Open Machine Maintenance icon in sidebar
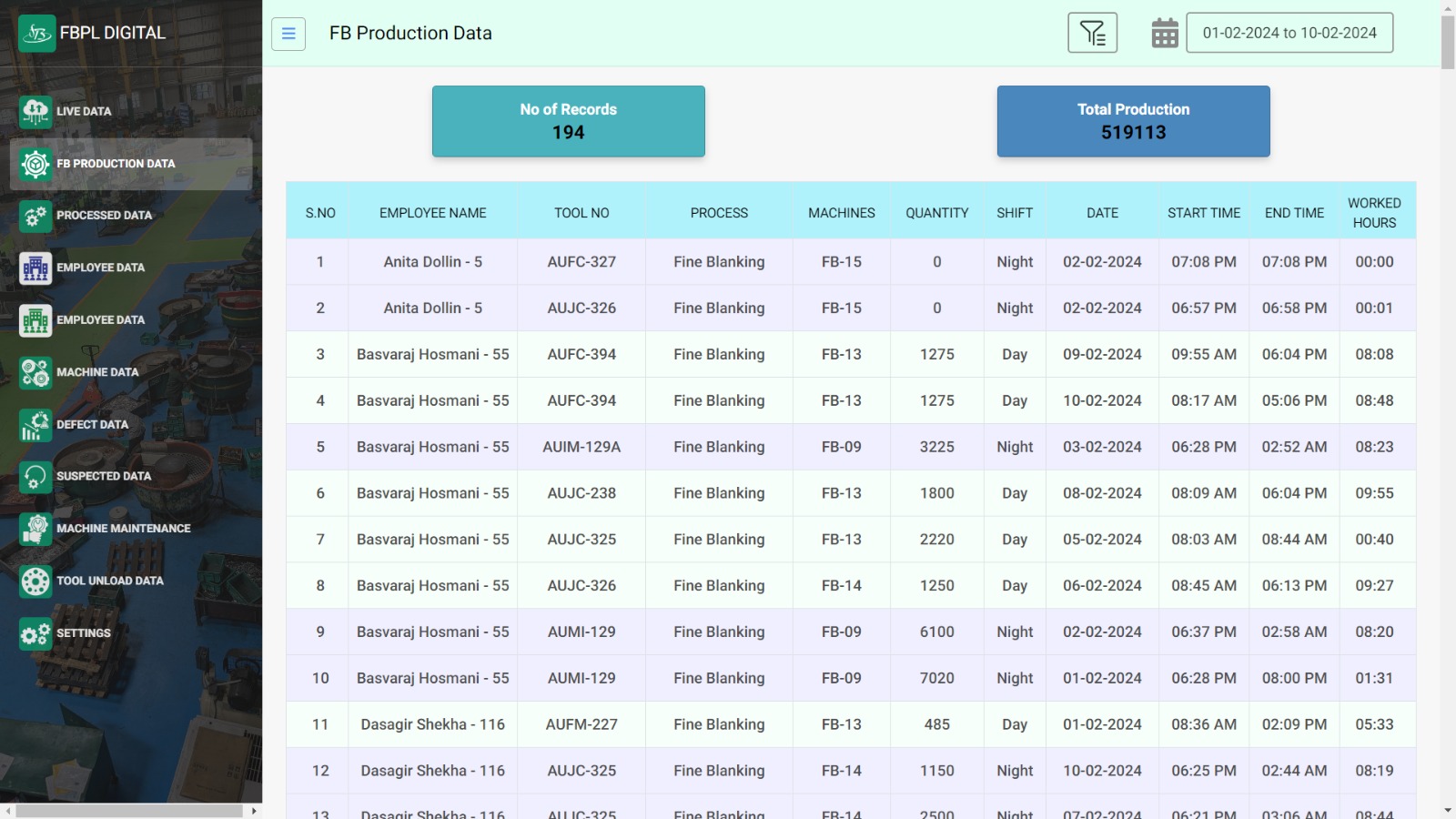This screenshot has height=819, width=1456. 35,529
